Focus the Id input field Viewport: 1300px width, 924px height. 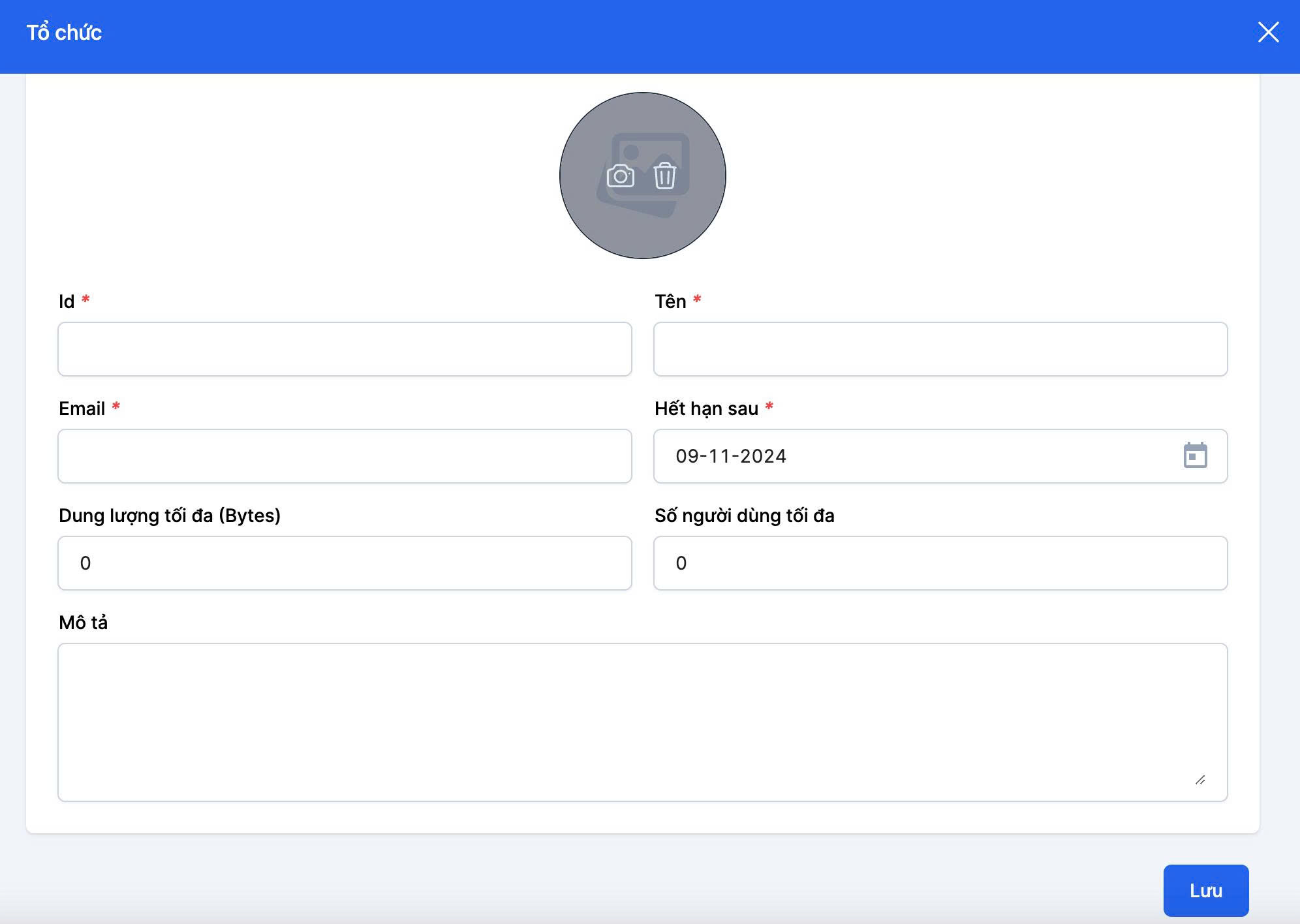(x=345, y=349)
